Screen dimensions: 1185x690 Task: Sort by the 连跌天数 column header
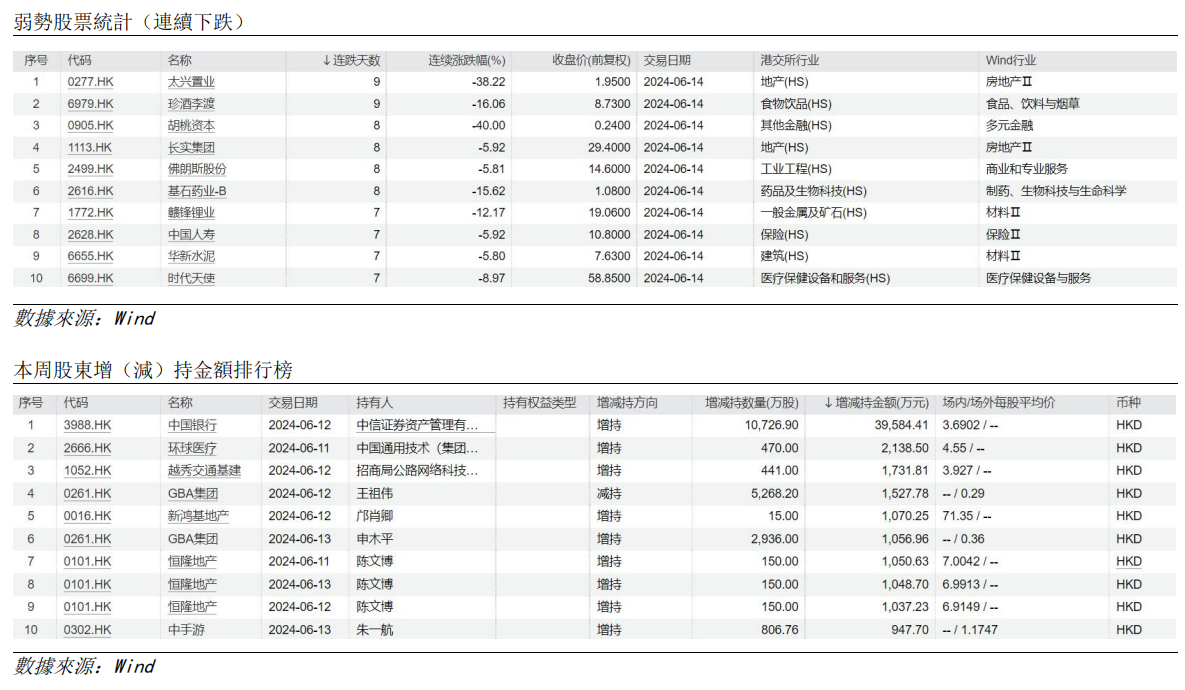pyautogui.click(x=351, y=60)
